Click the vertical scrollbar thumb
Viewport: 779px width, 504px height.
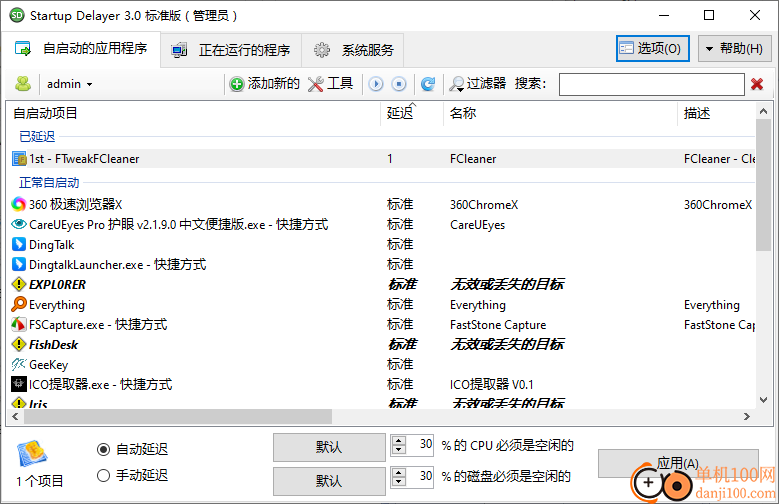pos(763,185)
